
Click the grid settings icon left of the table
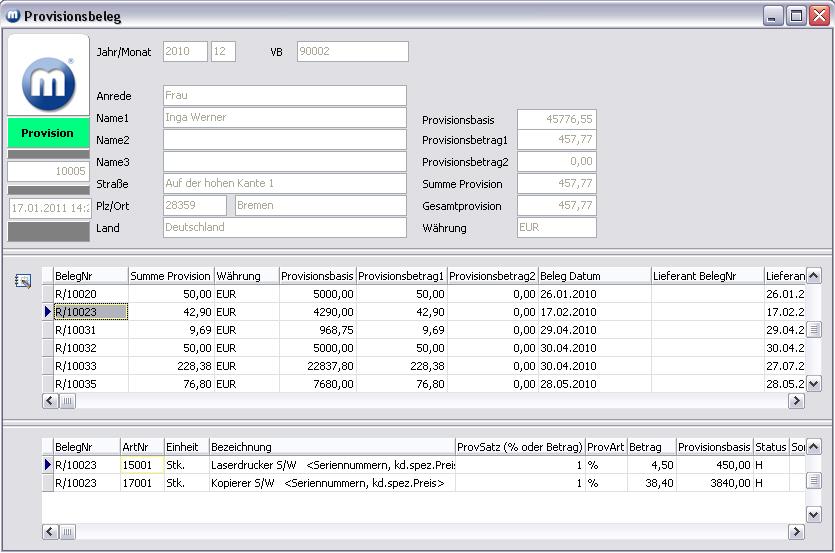pyautogui.click(x=23, y=281)
